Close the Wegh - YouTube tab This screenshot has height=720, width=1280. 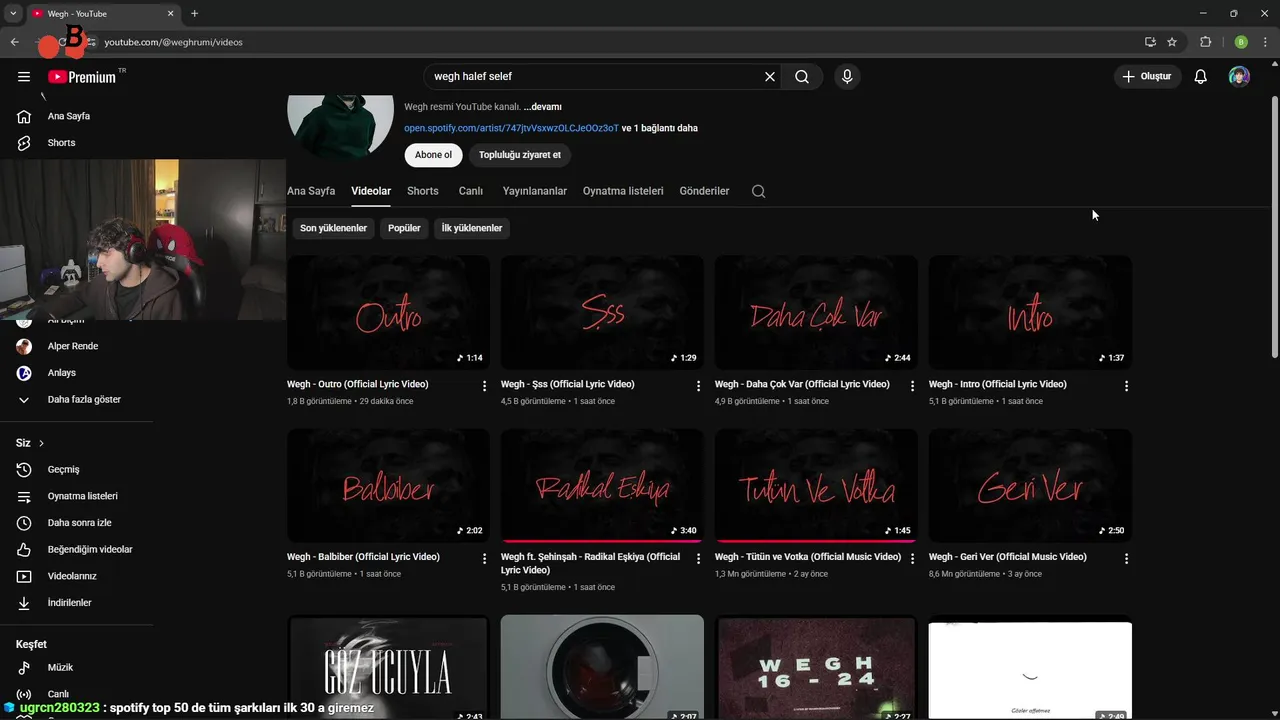170,13
